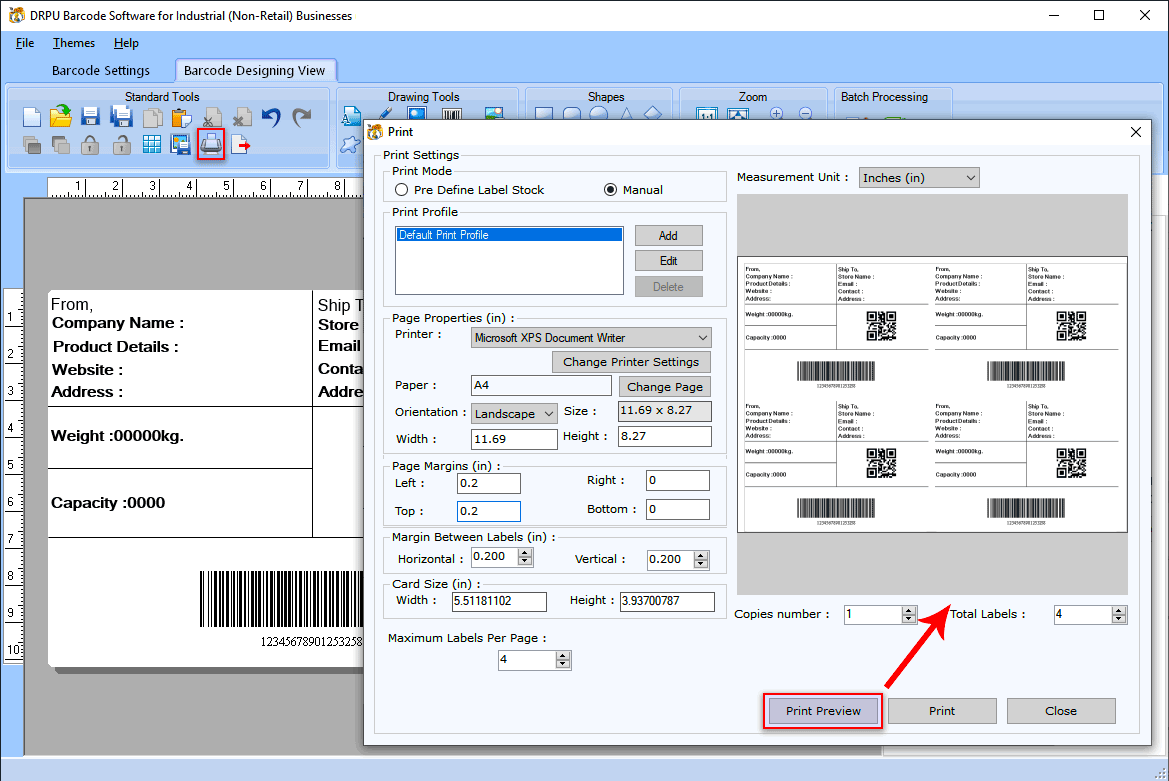Viewport: 1169px width, 781px height.
Task: Click the Send to Back layers icon
Action: [61, 145]
